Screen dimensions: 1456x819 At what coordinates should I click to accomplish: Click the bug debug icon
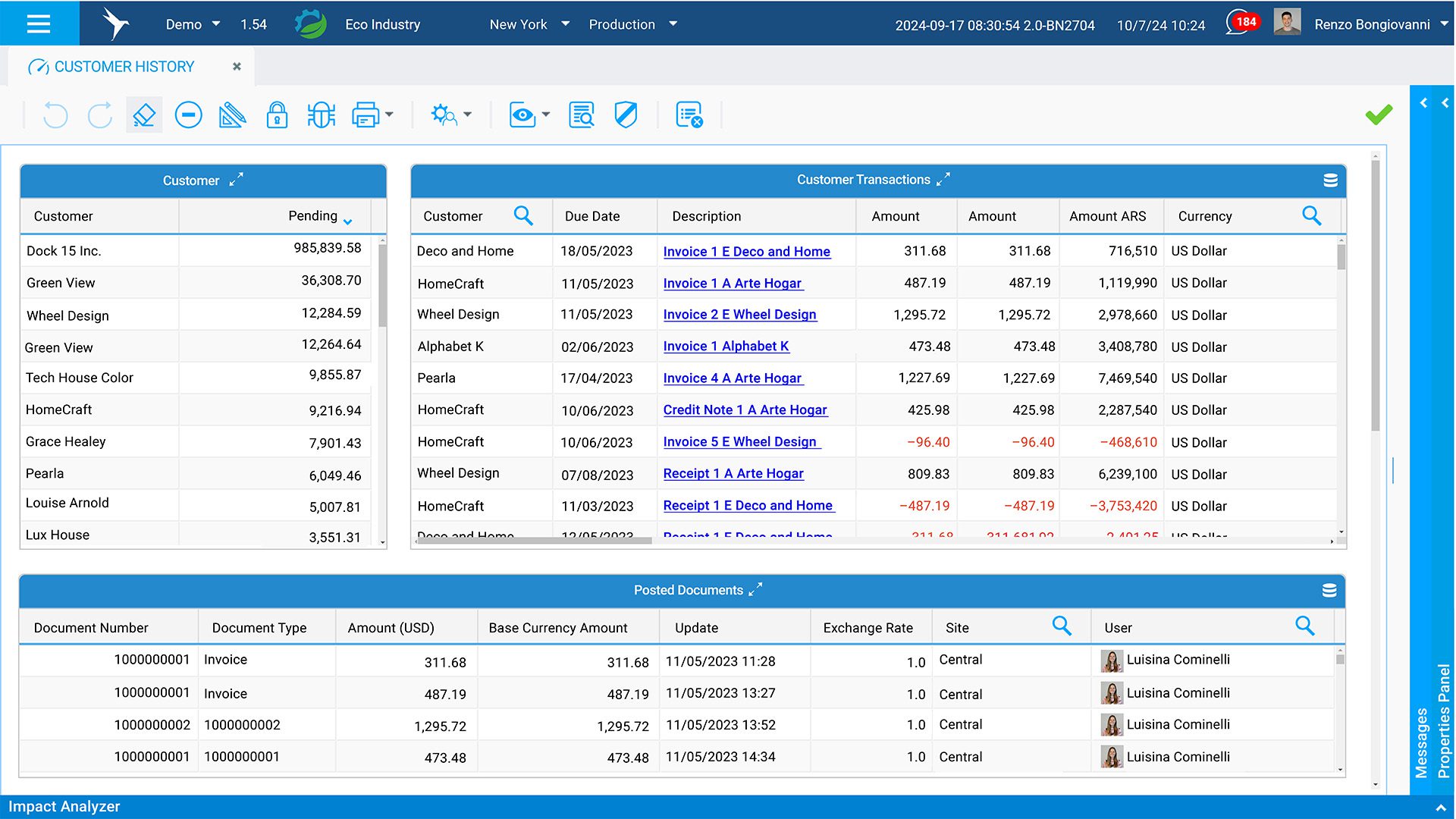[x=321, y=115]
